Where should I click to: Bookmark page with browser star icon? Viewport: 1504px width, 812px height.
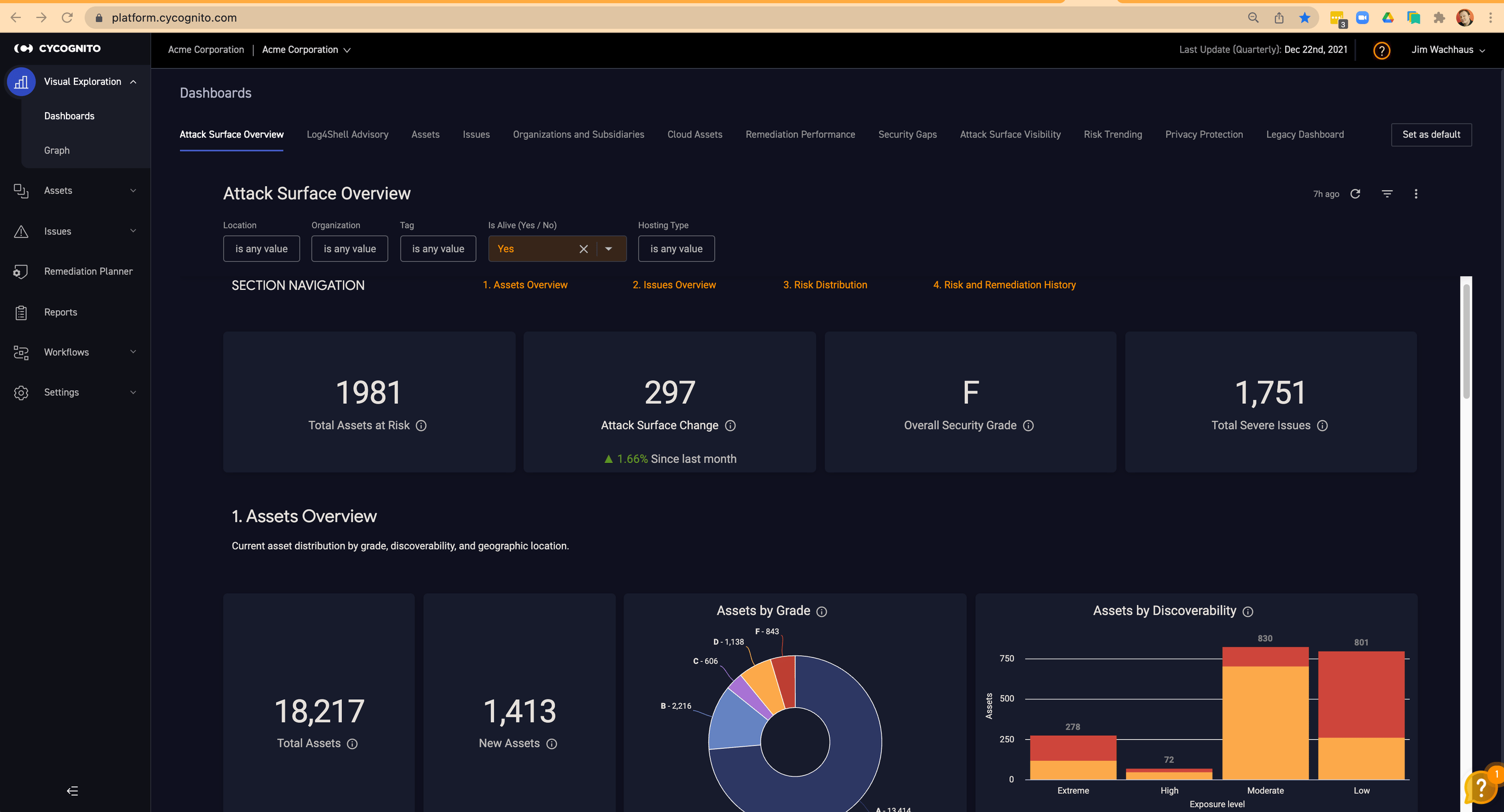click(x=1305, y=17)
